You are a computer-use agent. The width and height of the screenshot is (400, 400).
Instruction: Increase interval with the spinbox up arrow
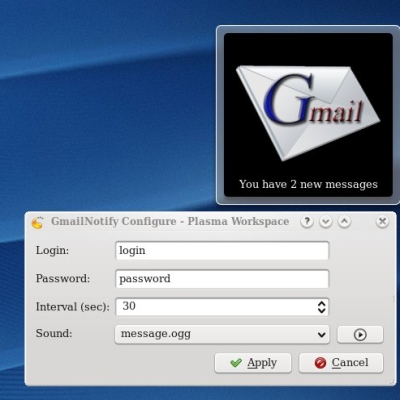(321, 303)
